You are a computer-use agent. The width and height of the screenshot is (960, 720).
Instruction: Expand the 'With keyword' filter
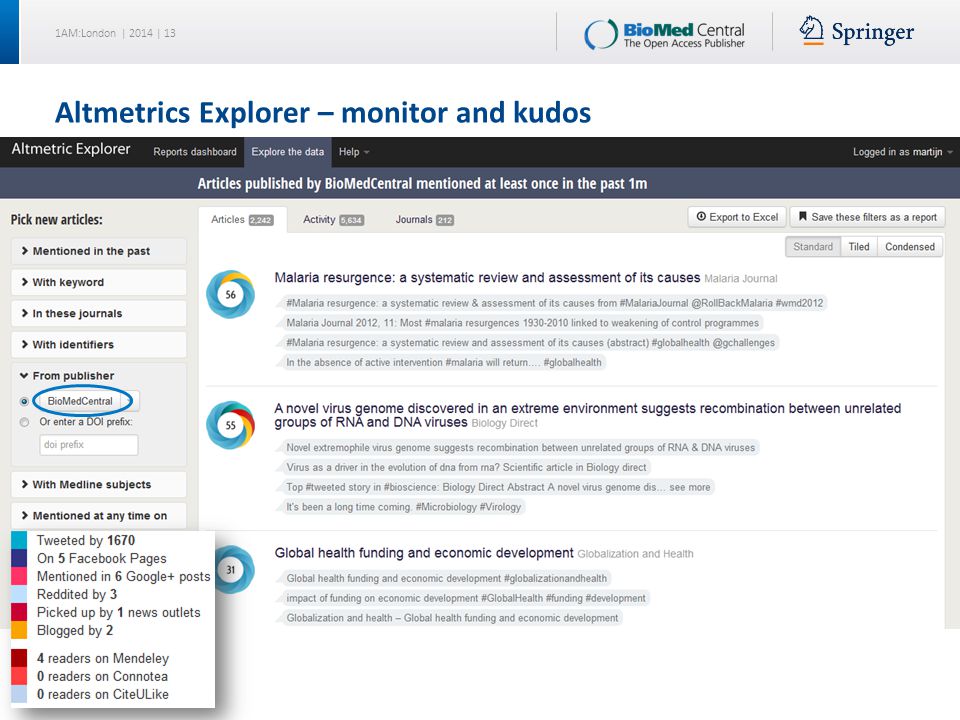pyautogui.click(x=99, y=282)
